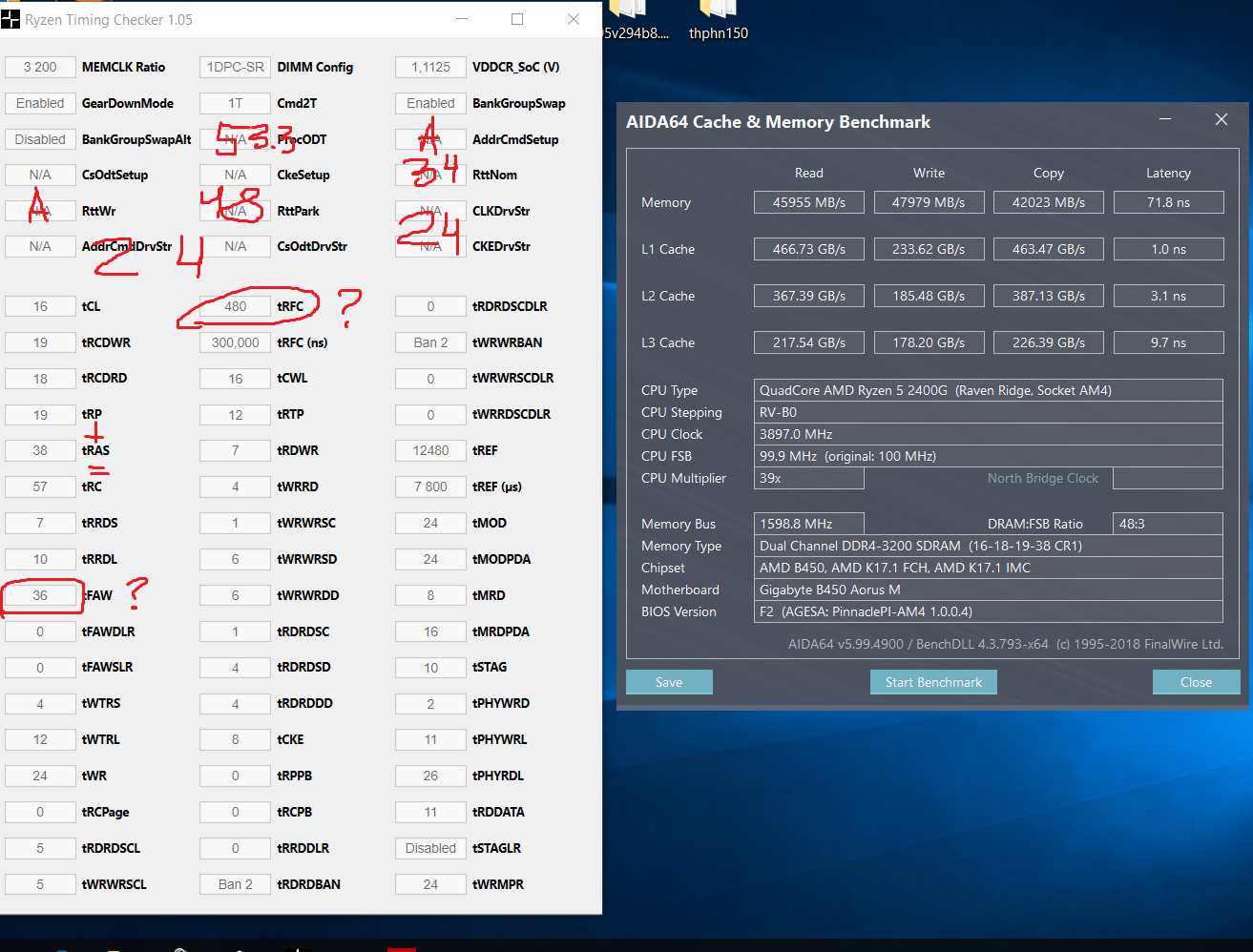Select the Memory Copy result 42023 MB/s
This screenshot has height=952, width=1253.
click(x=1049, y=202)
